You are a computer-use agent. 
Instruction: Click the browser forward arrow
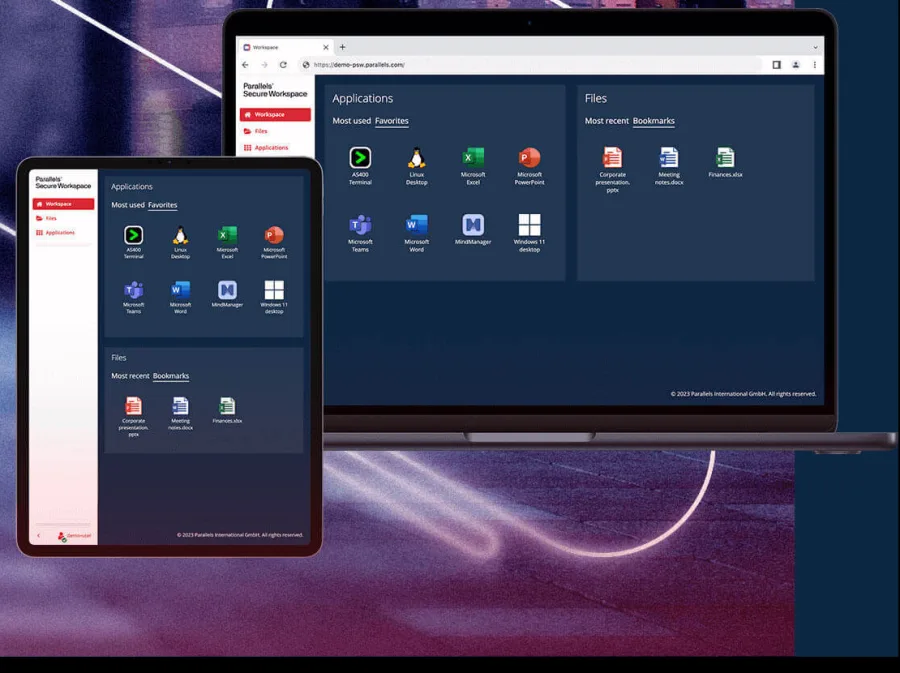pyautogui.click(x=264, y=65)
